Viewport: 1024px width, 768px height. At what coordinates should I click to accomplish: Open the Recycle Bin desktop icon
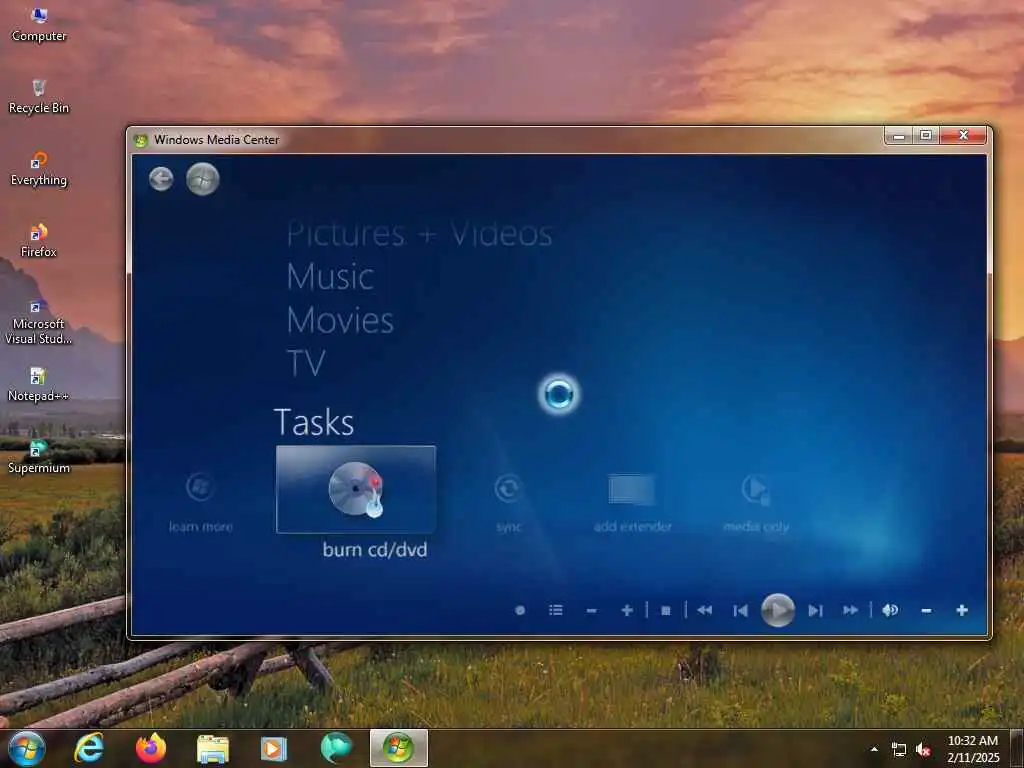39,97
